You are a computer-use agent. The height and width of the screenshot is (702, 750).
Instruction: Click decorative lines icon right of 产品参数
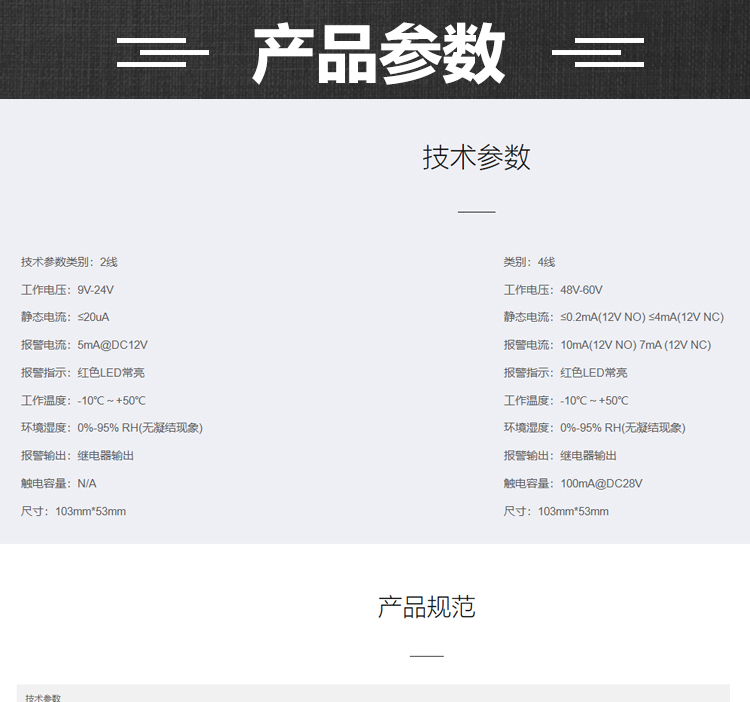click(598, 53)
